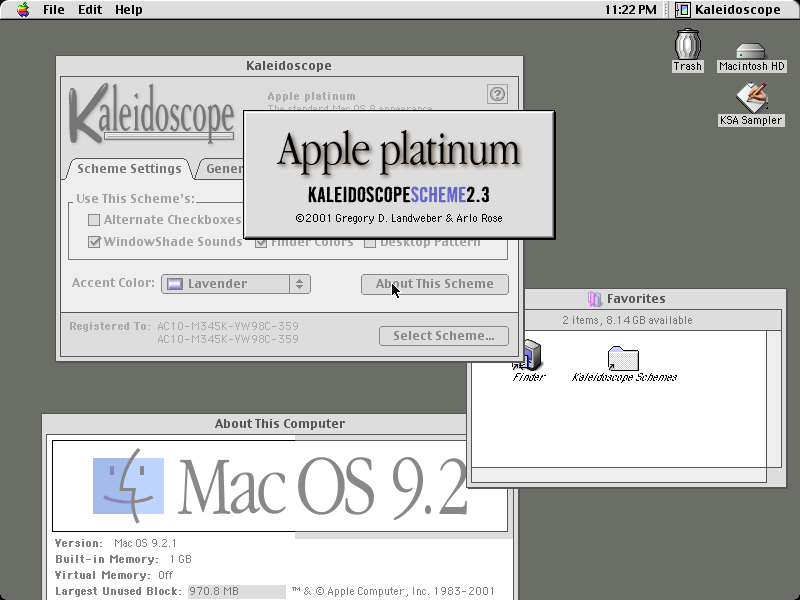This screenshot has height=600, width=800.
Task: Open the File menu
Action: pos(54,10)
